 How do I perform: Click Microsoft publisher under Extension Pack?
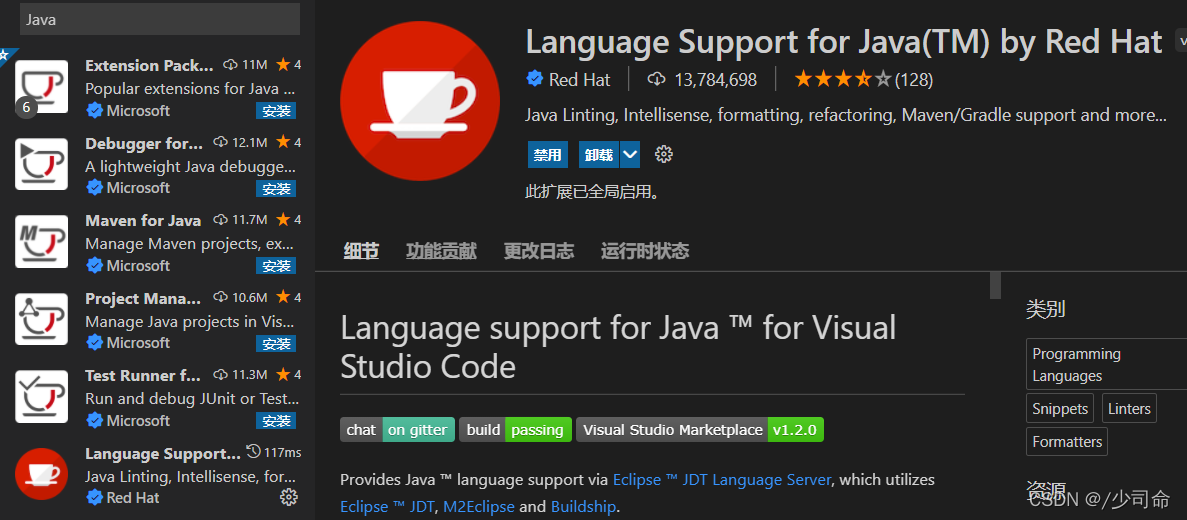pos(138,111)
